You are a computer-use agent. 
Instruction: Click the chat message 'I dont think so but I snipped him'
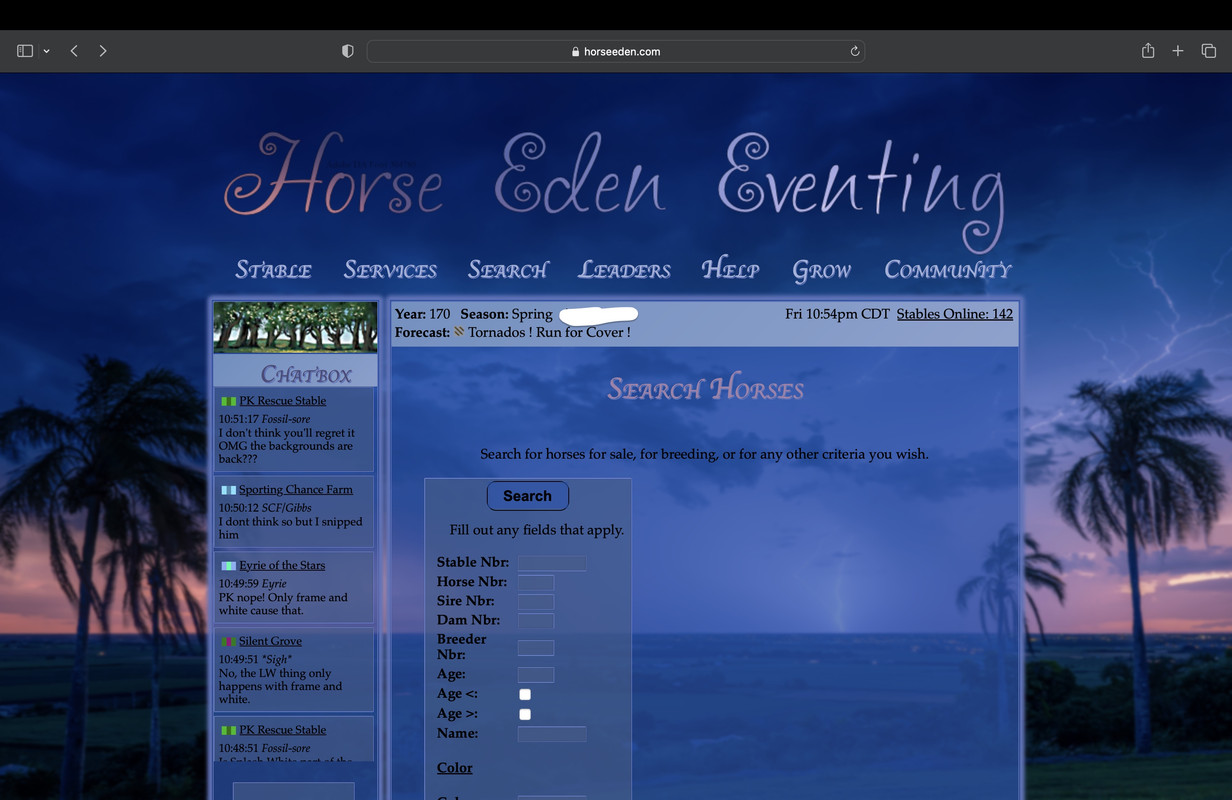[x=291, y=528]
